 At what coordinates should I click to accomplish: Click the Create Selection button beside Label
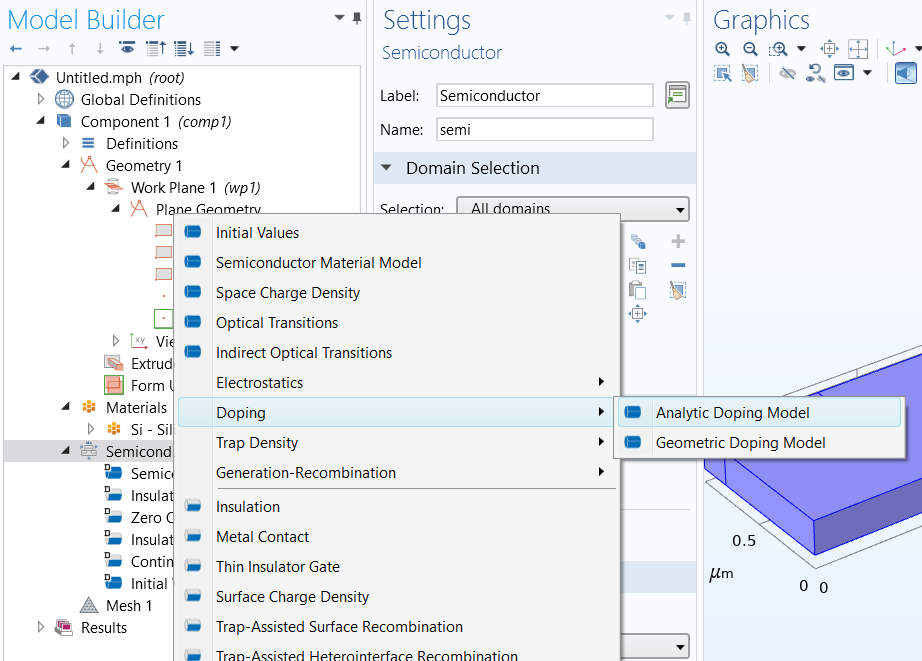pos(678,96)
